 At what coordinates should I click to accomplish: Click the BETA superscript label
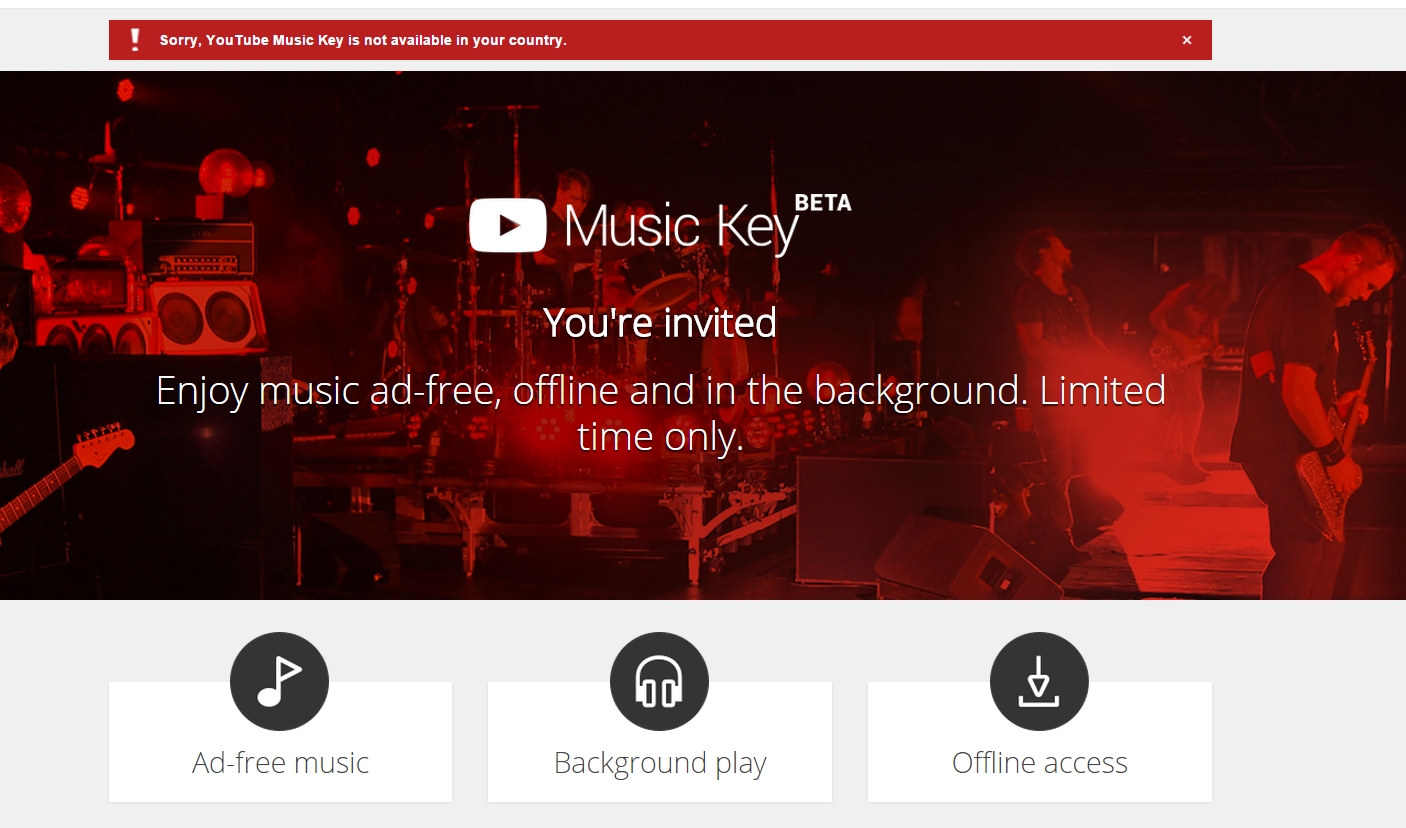[x=823, y=202]
